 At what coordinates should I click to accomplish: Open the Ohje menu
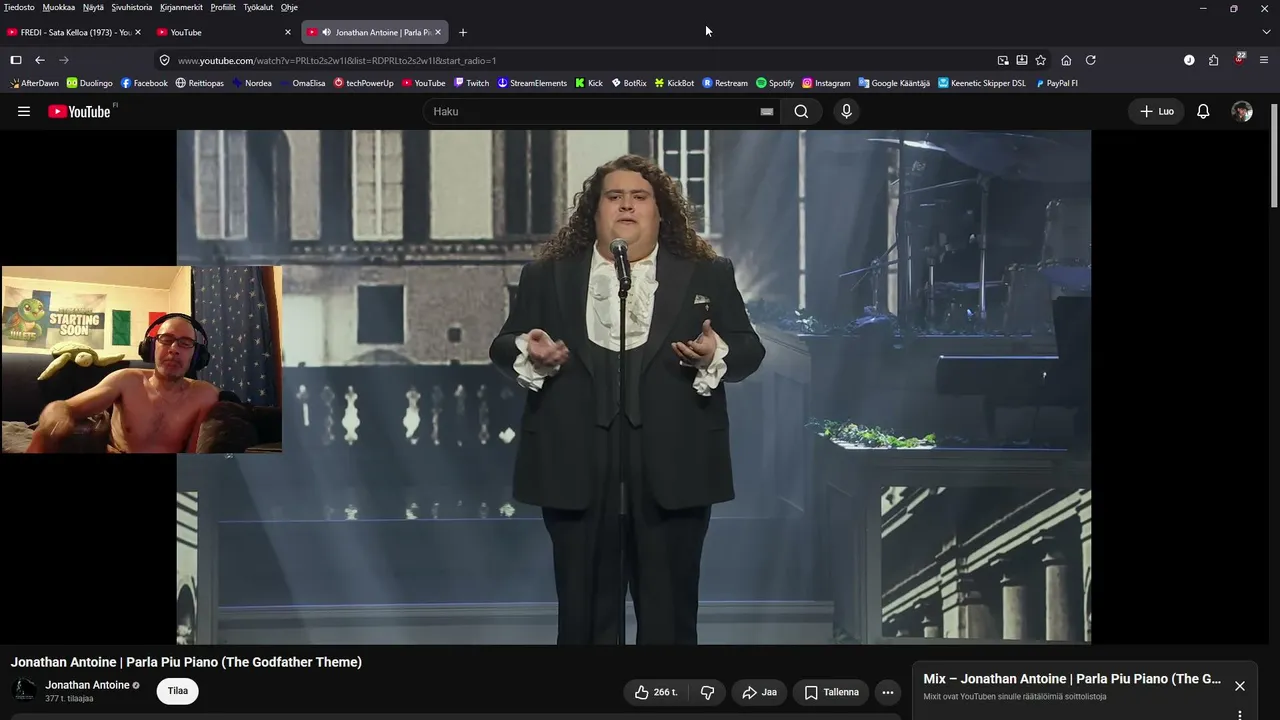[x=289, y=7]
